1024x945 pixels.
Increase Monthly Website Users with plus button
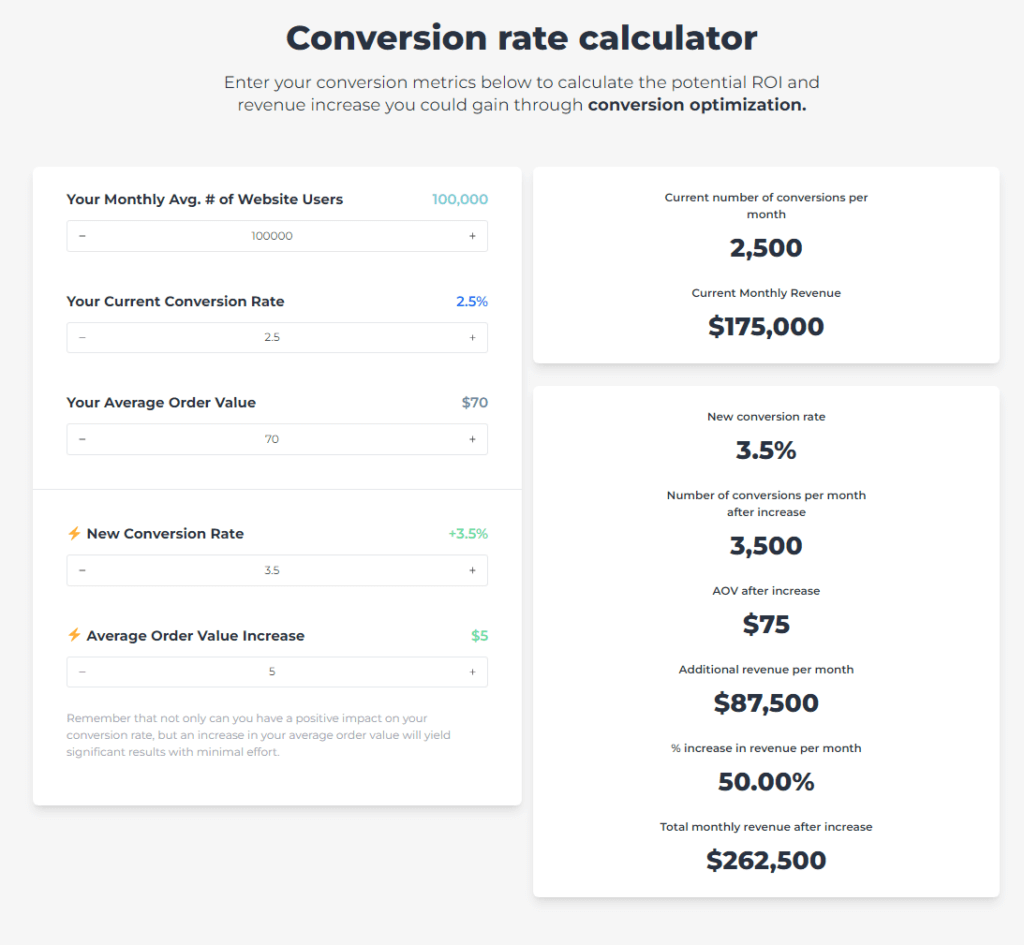[x=472, y=236]
